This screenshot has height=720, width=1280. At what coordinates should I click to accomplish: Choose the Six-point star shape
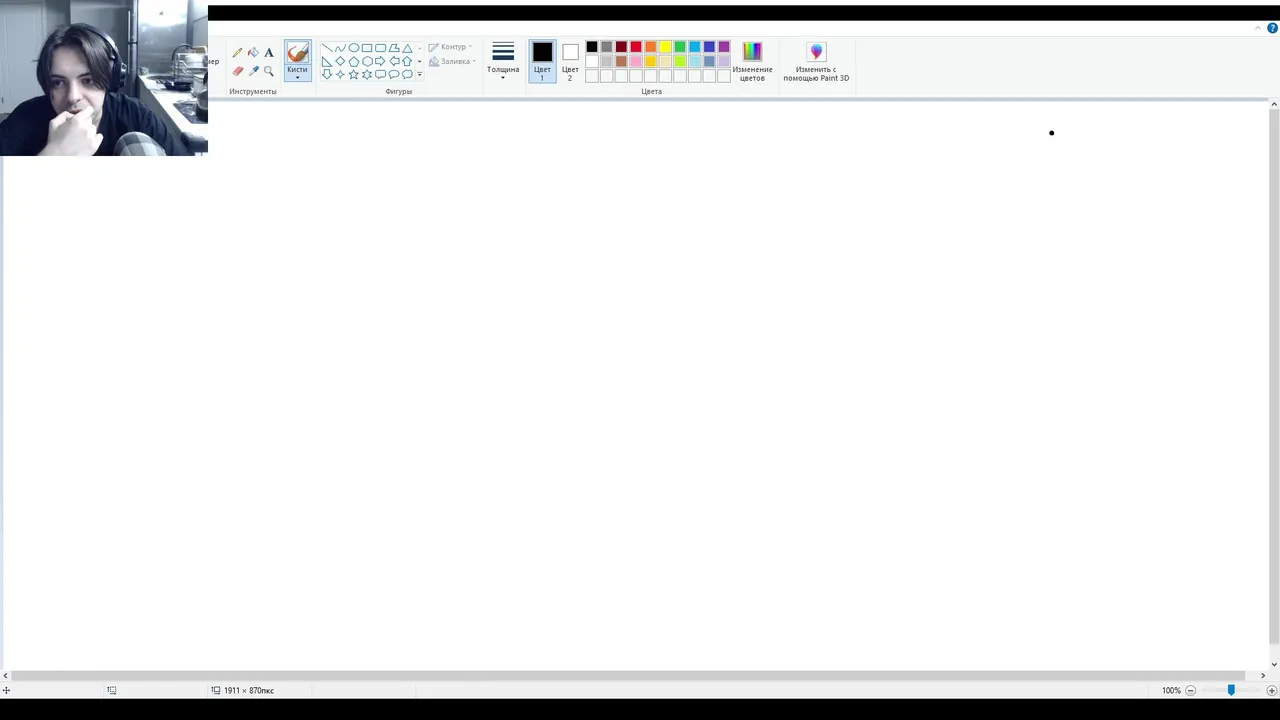tap(367, 74)
